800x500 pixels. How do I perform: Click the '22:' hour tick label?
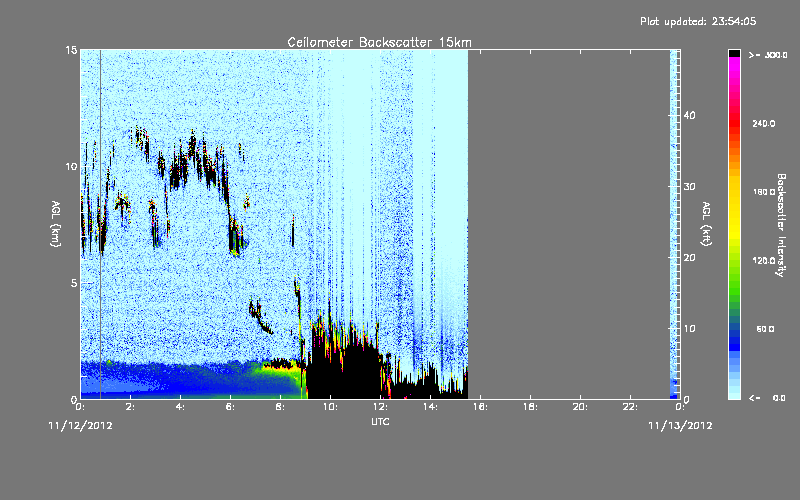631,407
